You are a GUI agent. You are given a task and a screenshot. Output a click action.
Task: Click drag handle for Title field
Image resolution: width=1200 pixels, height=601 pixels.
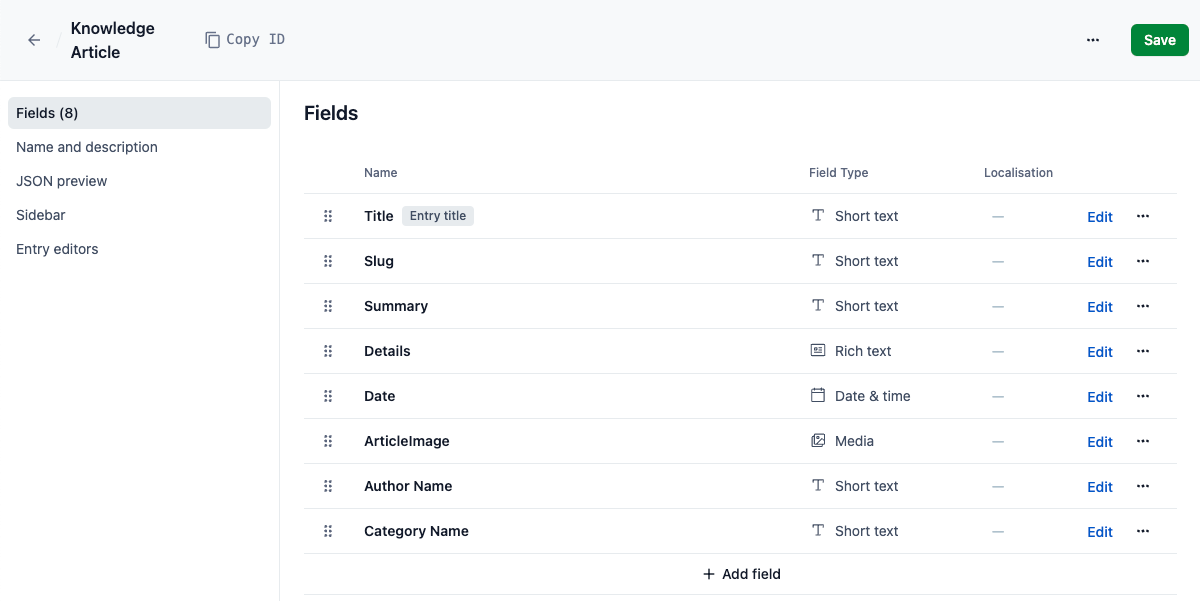click(x=328, y=216)
